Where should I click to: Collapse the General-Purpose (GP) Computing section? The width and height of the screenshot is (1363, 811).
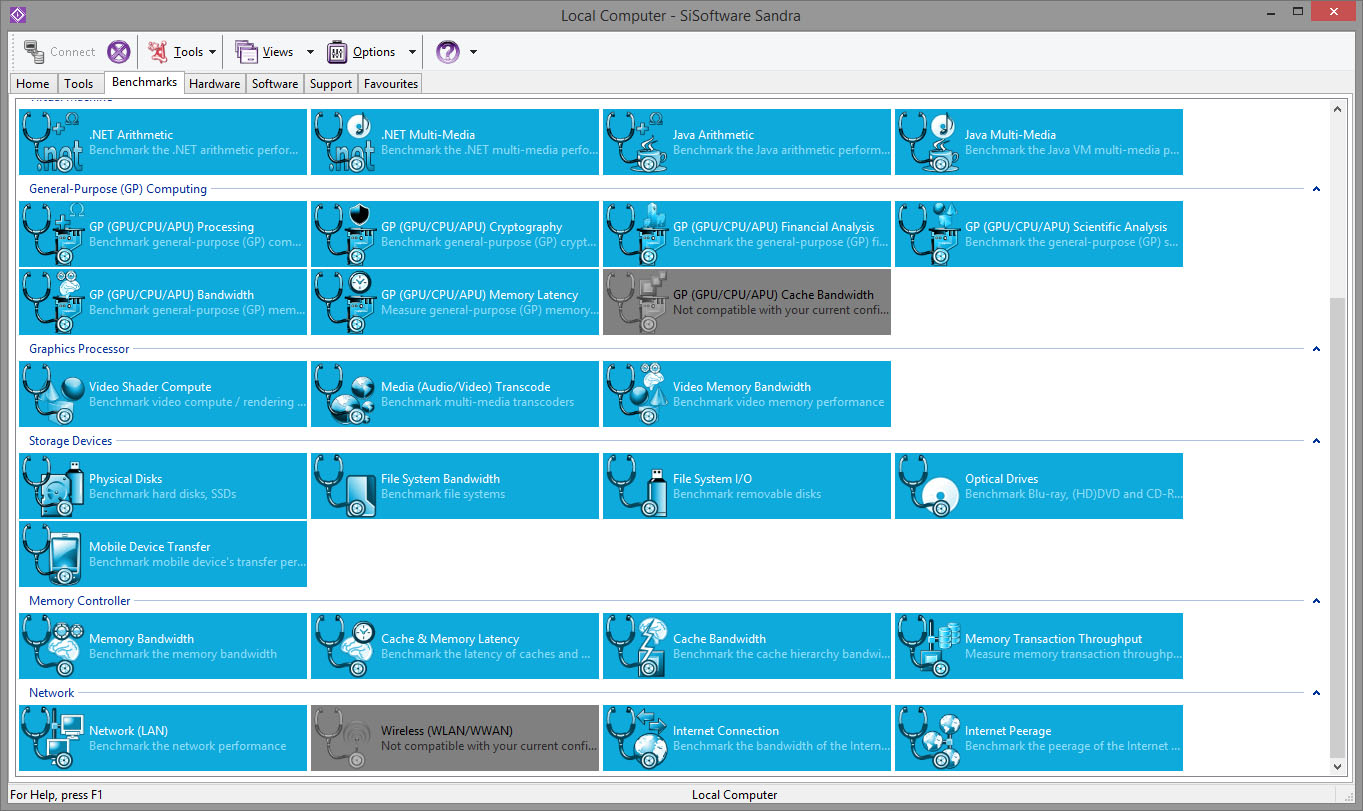click(x=1316, y=188)
